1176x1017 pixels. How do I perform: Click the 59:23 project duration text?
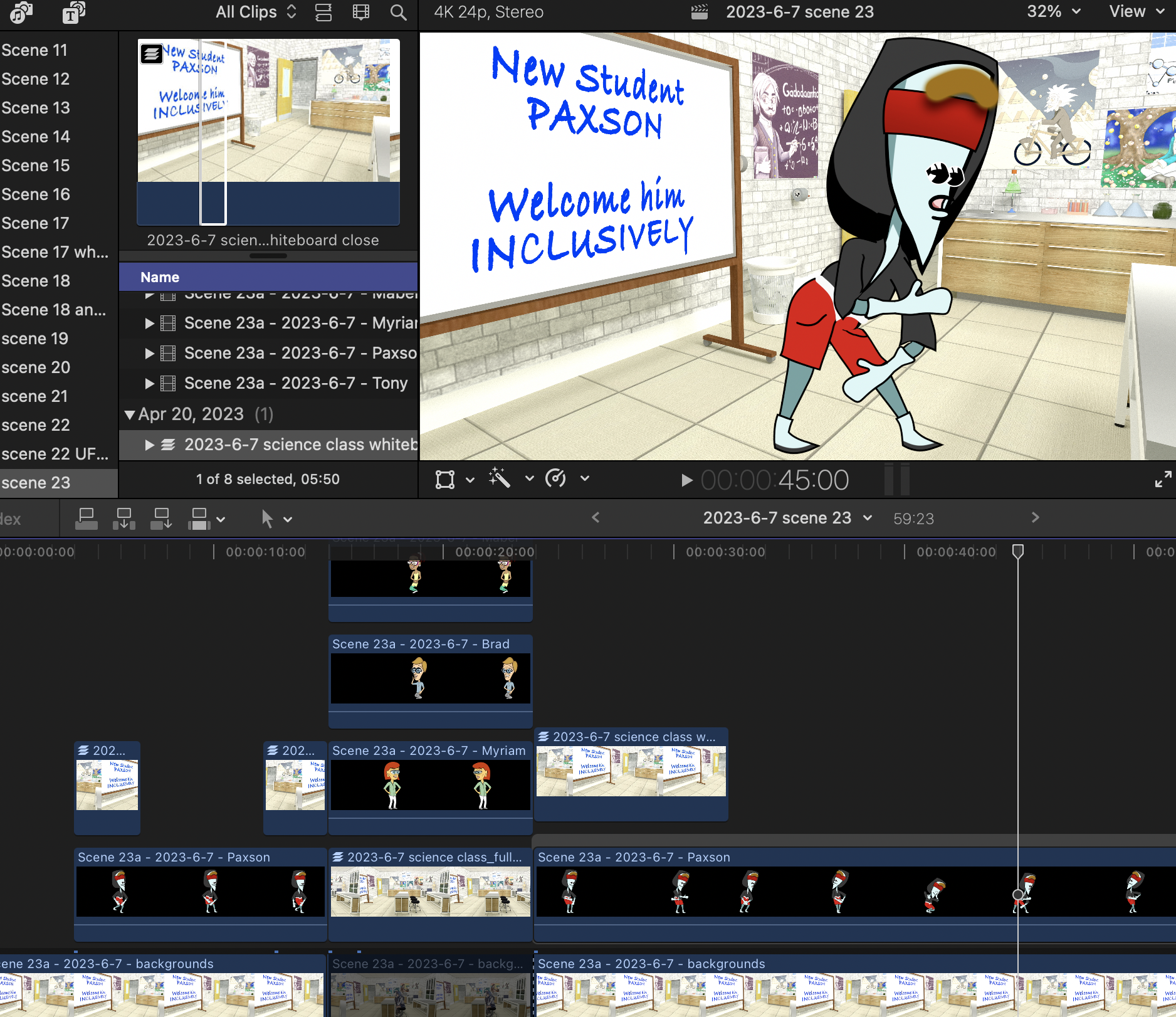(x=913, y=519)
